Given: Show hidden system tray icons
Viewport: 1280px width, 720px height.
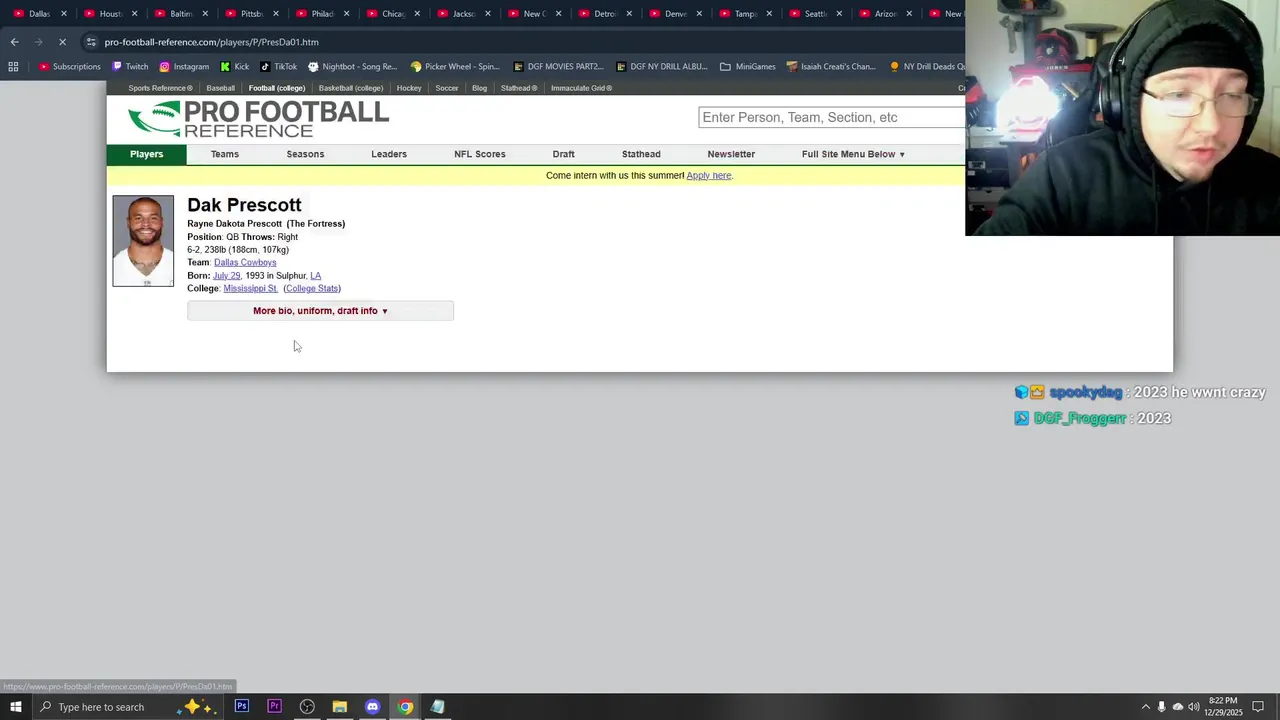Looking at the screenshot, I should click(1145, 707).
